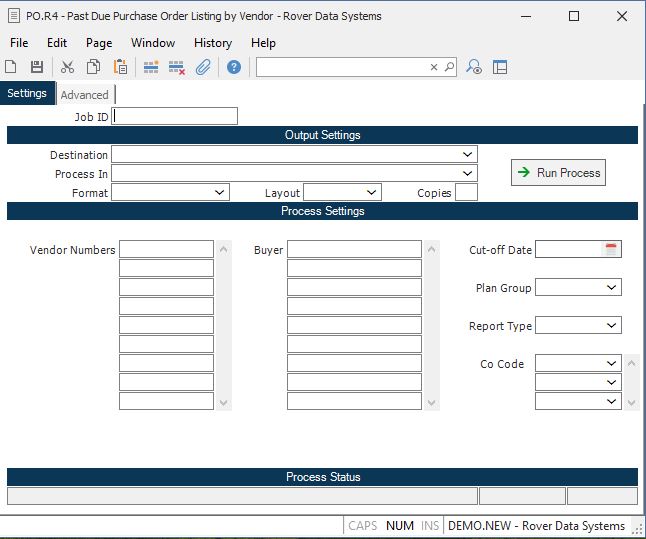
Task: Switch to the Advanced tab
Action: pos(84,95)
